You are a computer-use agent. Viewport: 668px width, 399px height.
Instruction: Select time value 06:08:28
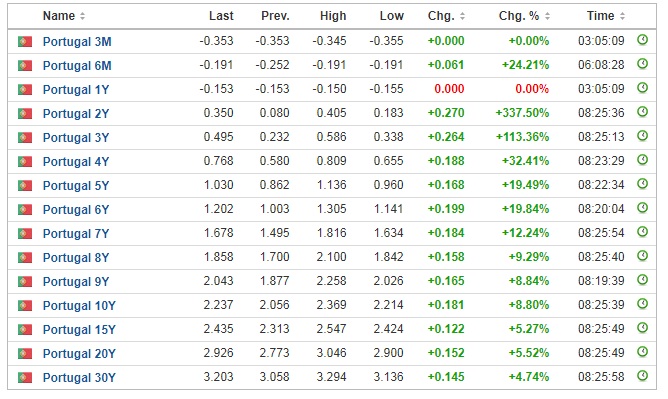601,65
